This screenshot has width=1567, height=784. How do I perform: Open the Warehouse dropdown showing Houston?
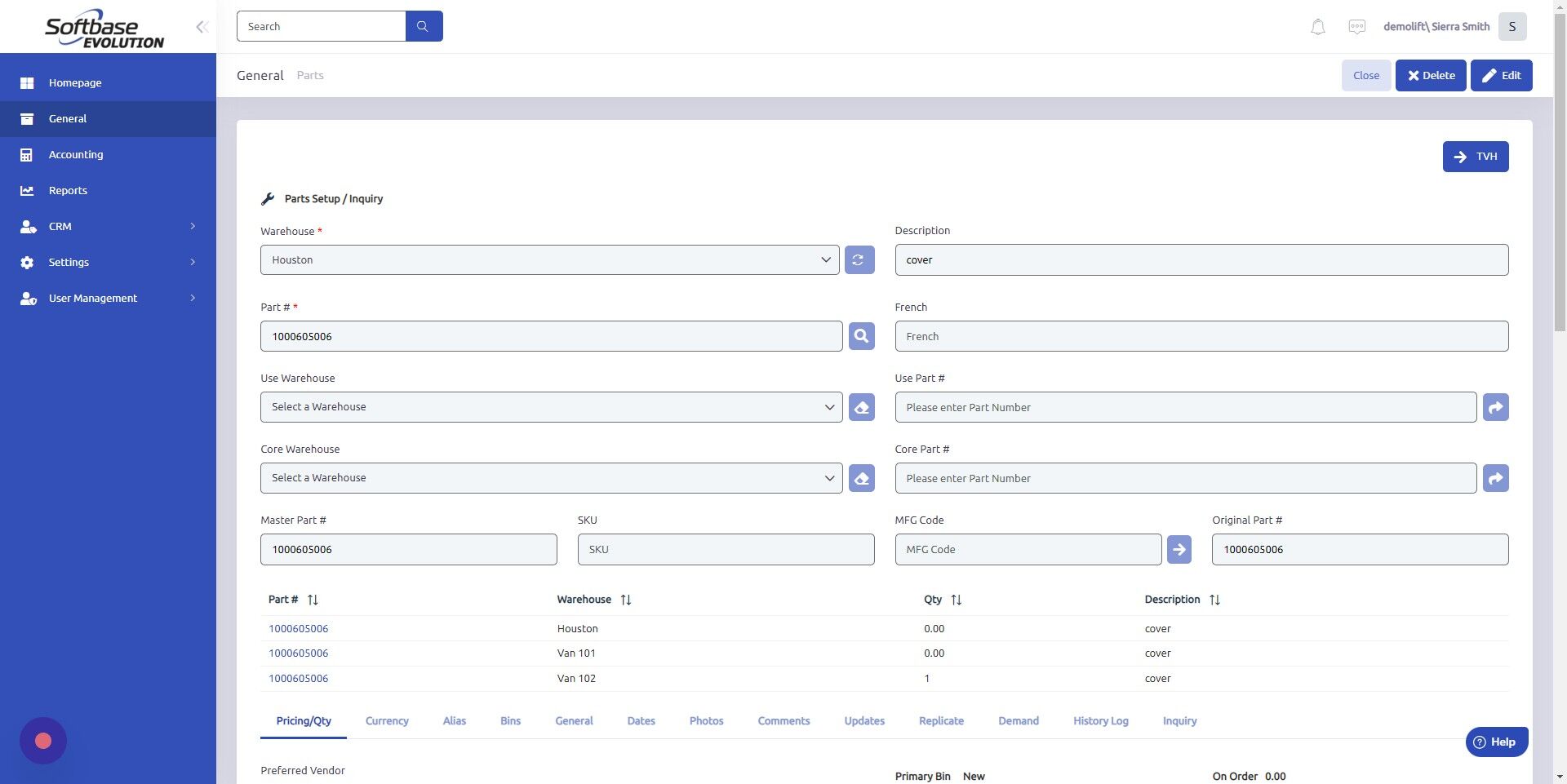pos(549,259)
